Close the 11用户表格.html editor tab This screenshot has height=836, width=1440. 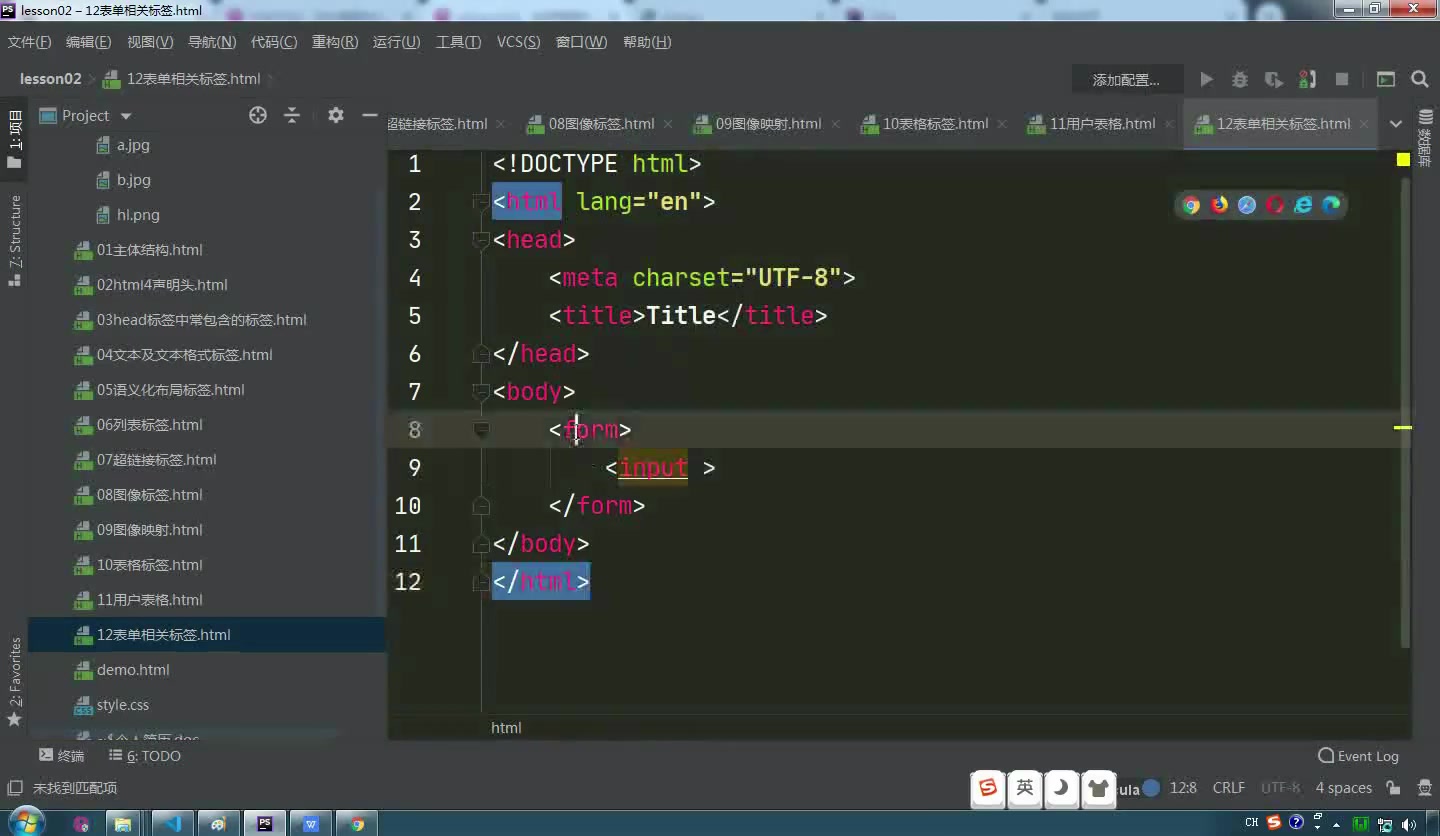pos(1169,125)
